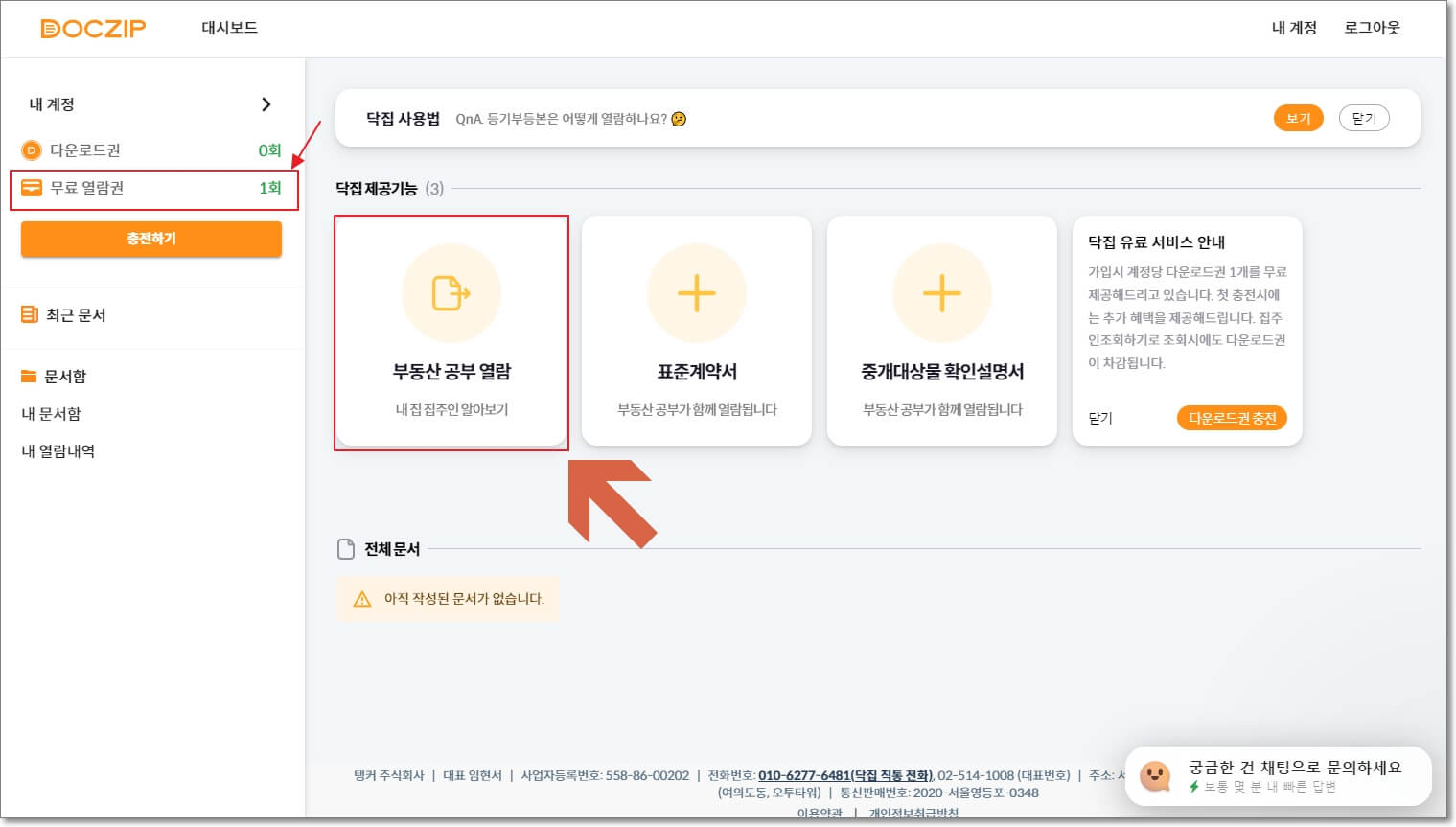Click 로그아웃 to sign out

pos(1372,28)
